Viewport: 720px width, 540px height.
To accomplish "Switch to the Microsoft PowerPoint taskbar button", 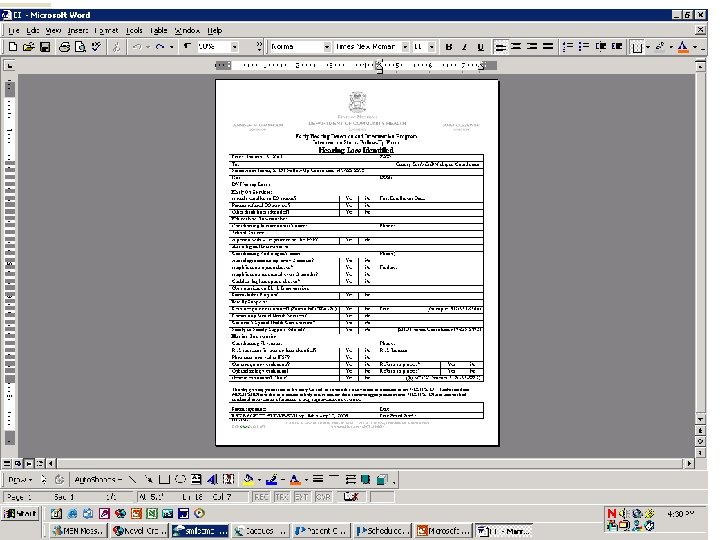I will (443, 530).
